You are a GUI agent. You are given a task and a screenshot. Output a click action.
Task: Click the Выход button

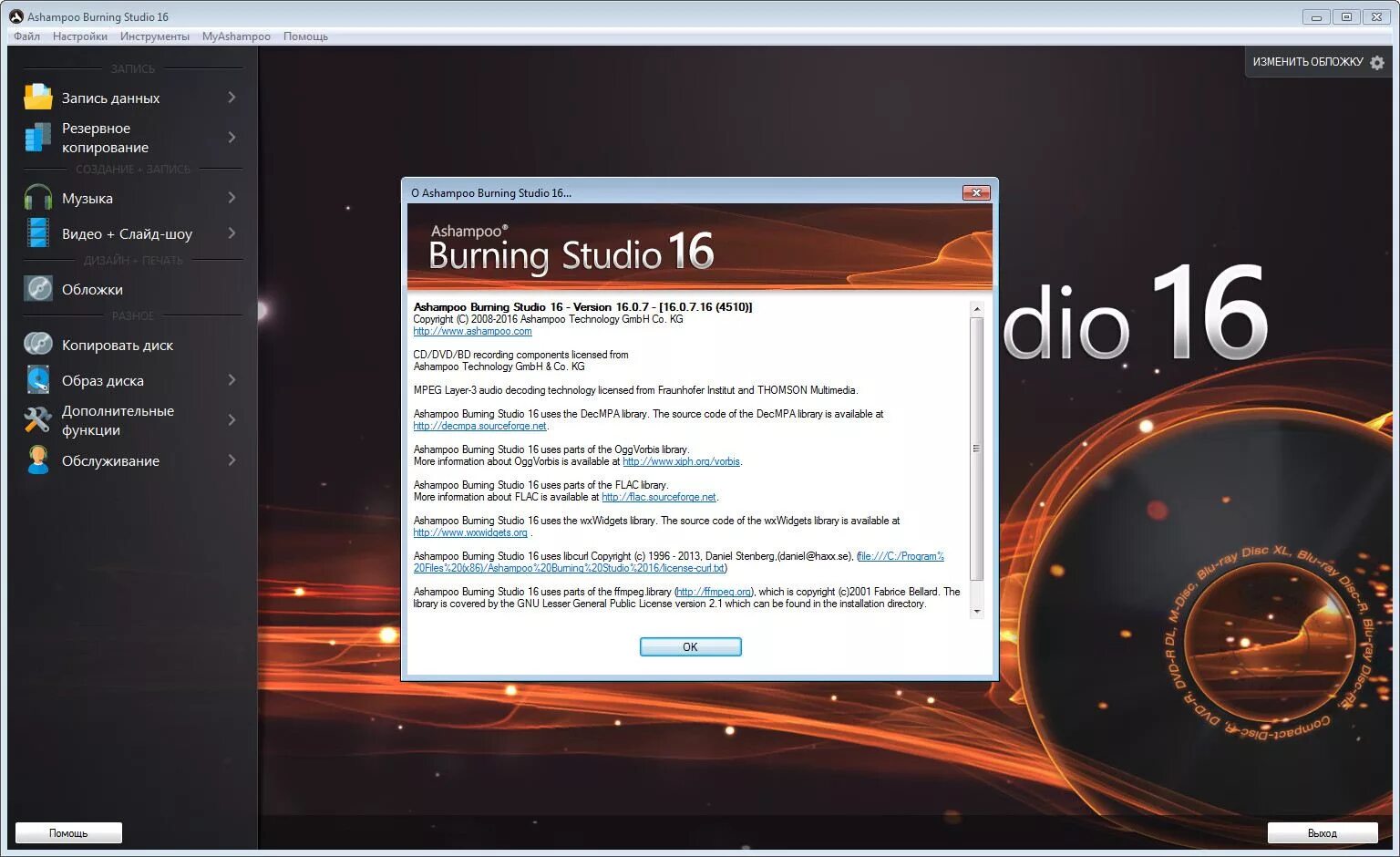click(1322, 833)
